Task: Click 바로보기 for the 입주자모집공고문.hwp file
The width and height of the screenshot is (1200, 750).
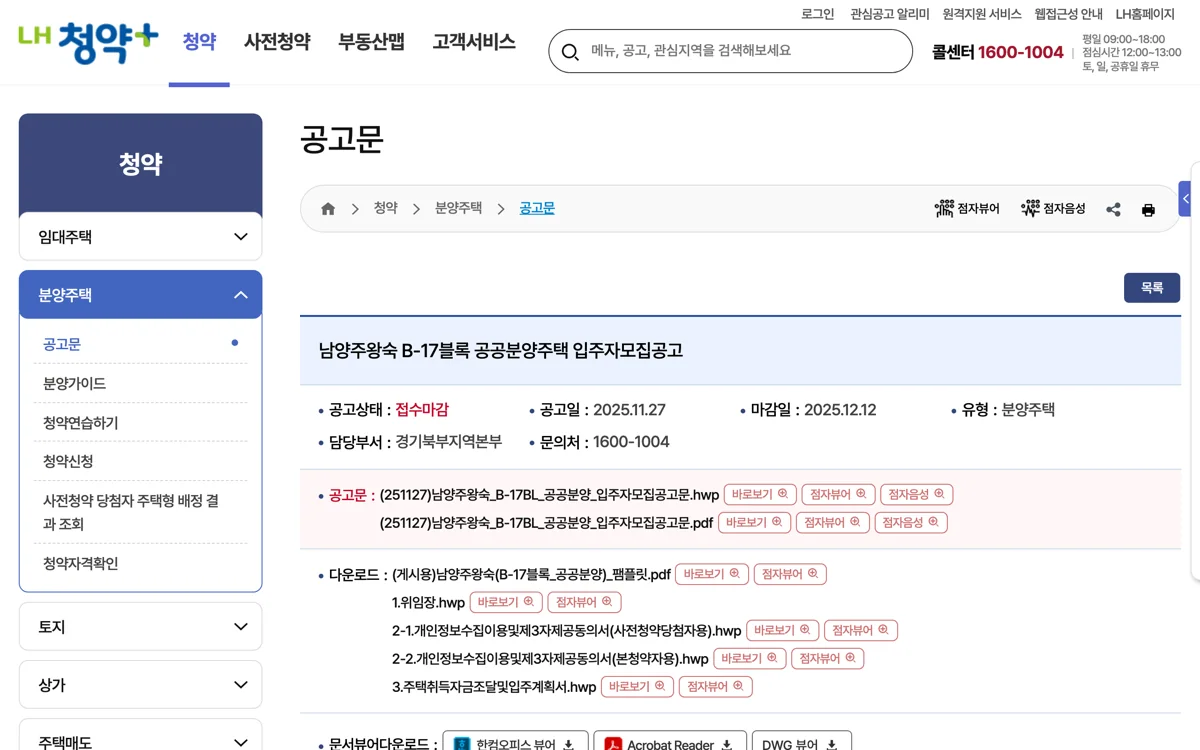Action: [760, 494]
